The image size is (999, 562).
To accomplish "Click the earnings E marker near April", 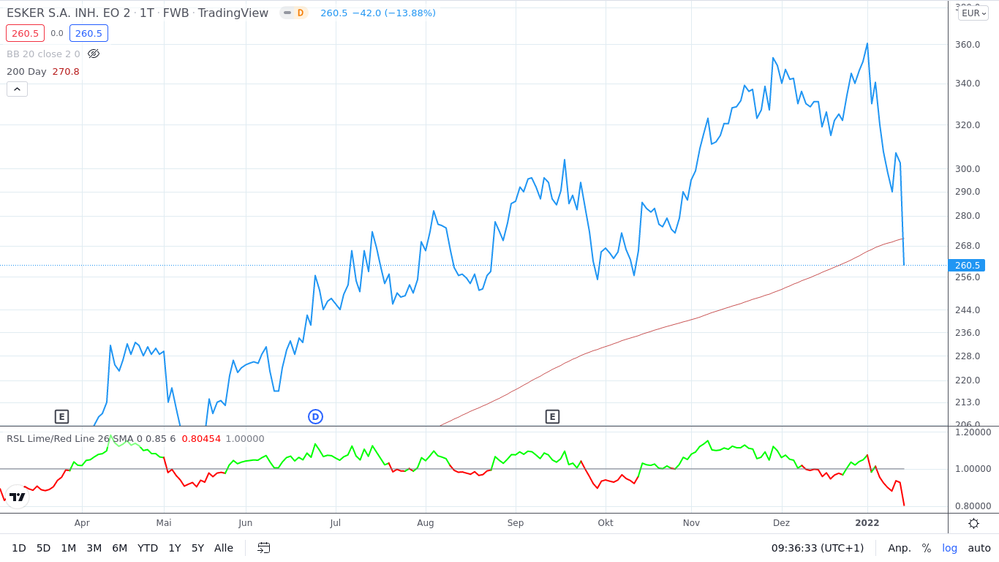I will click(x=62, y=417).
